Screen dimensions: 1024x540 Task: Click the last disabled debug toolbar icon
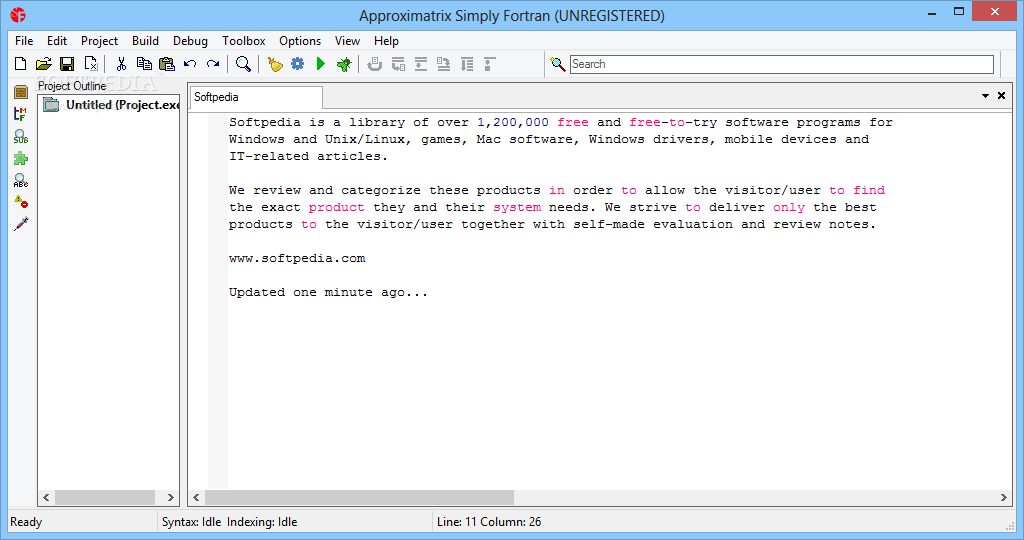490,64
